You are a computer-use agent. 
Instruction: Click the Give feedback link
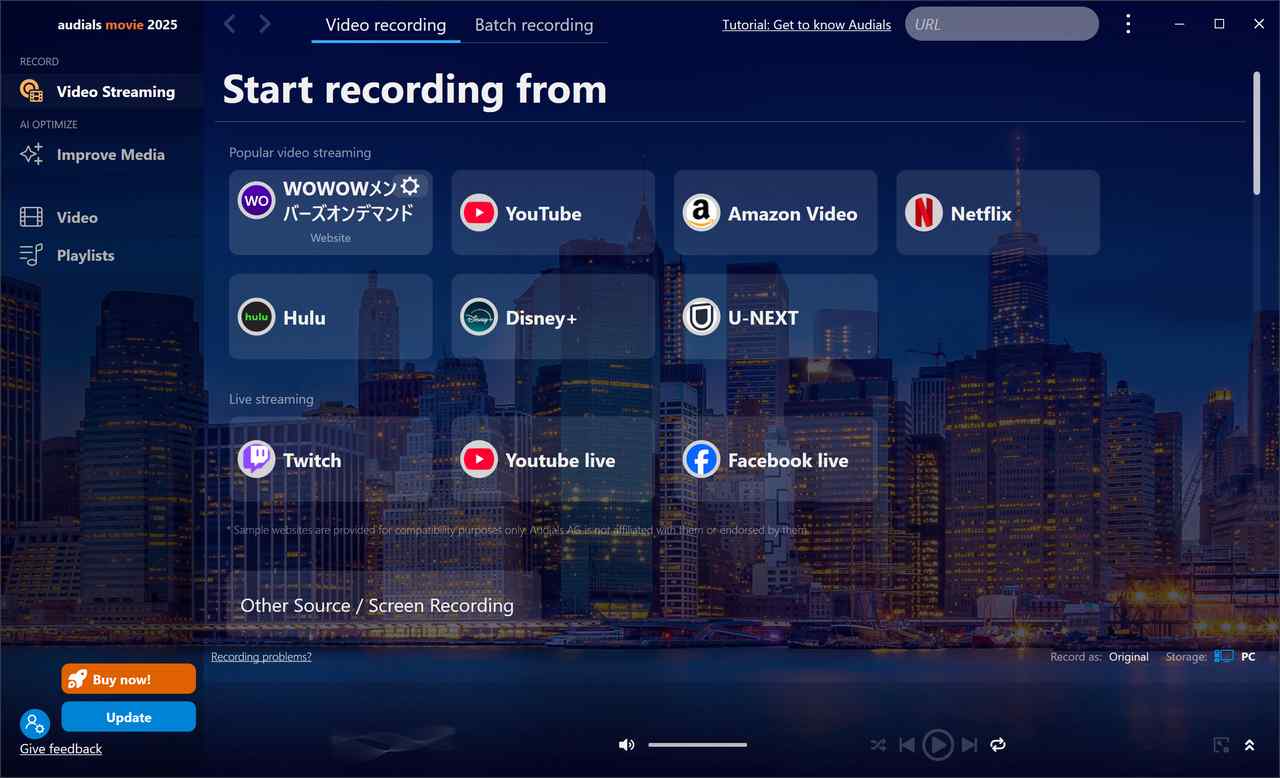[61, 749]
